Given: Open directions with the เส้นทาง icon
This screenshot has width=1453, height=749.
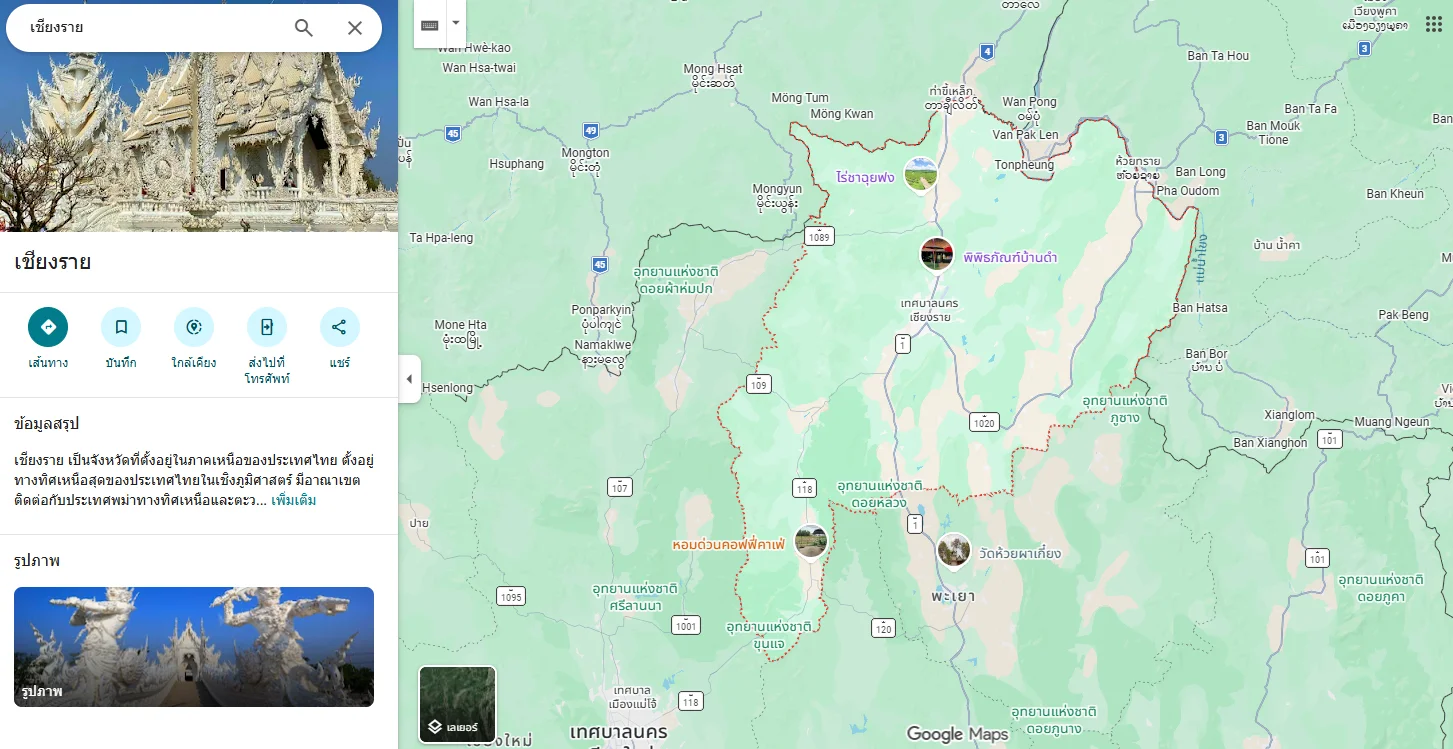Looking at the screenshot, I should click(48, 327).
